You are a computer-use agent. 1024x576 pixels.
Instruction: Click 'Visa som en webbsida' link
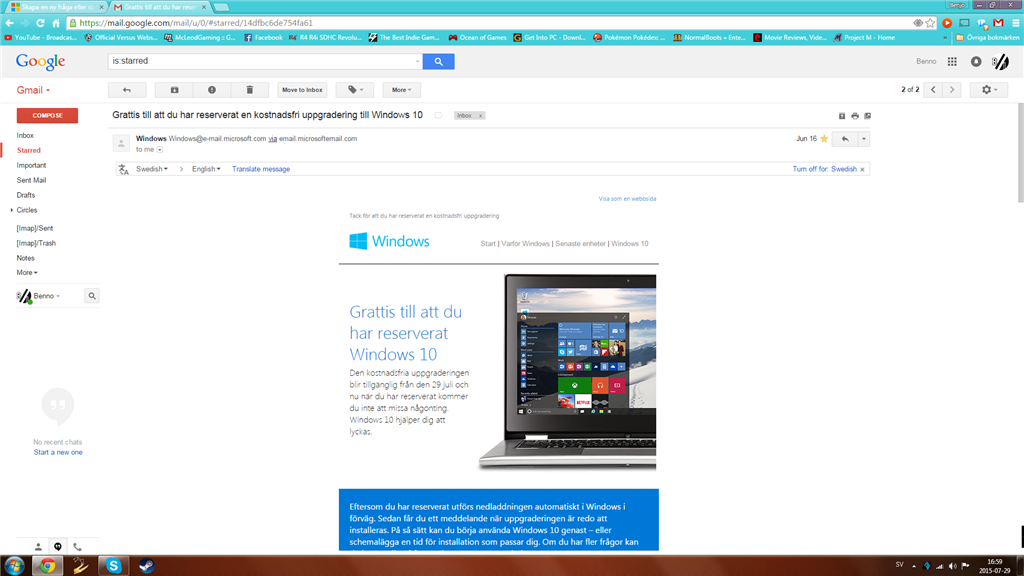628,199
